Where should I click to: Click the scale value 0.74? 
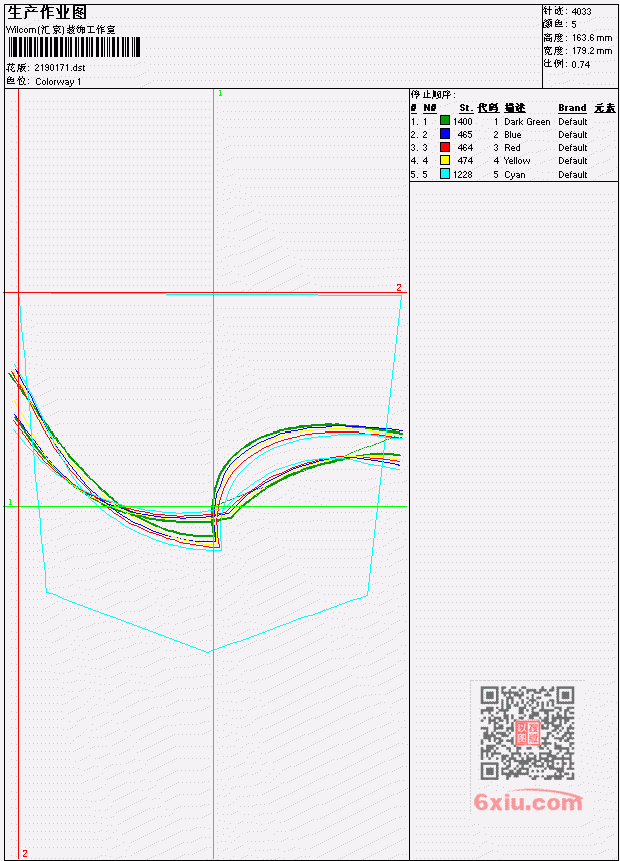[581, 64]
